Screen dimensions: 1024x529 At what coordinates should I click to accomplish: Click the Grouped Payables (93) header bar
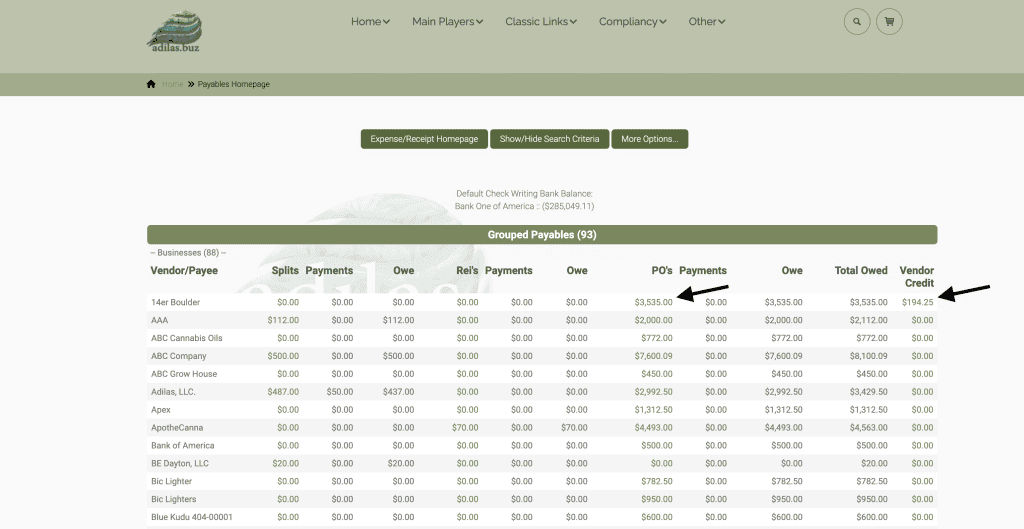point(541,234)
